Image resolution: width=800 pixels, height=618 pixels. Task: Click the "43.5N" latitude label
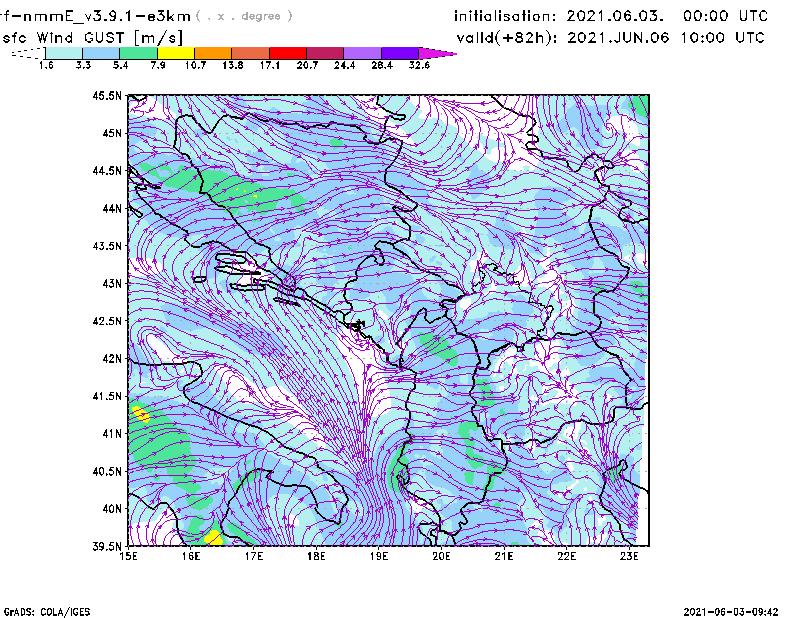click(107, 246)
